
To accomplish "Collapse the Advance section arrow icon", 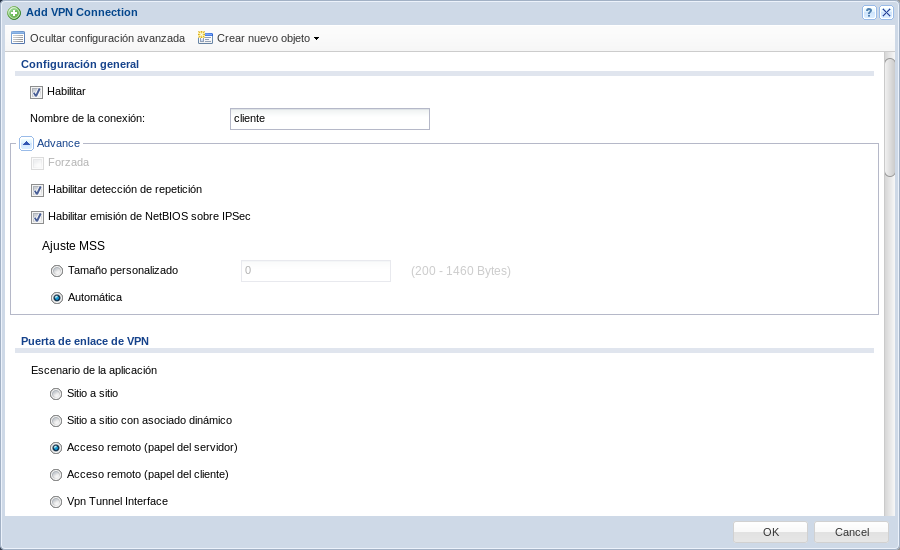I will pos(26,143).
